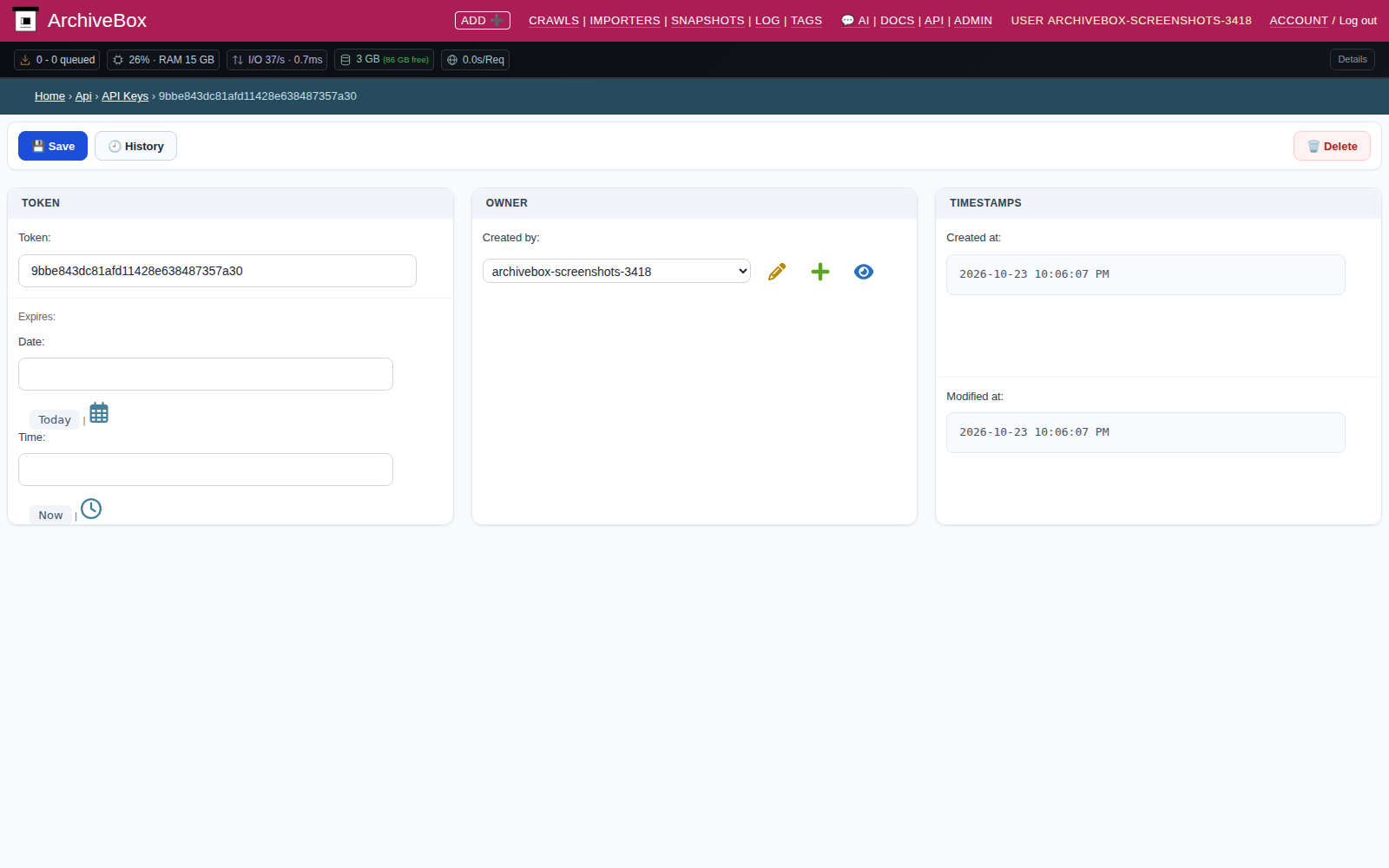The height and width of the screenshot is (868, 1389).
Task: Edit selected user with pencil icon
Action: point(777,272)
